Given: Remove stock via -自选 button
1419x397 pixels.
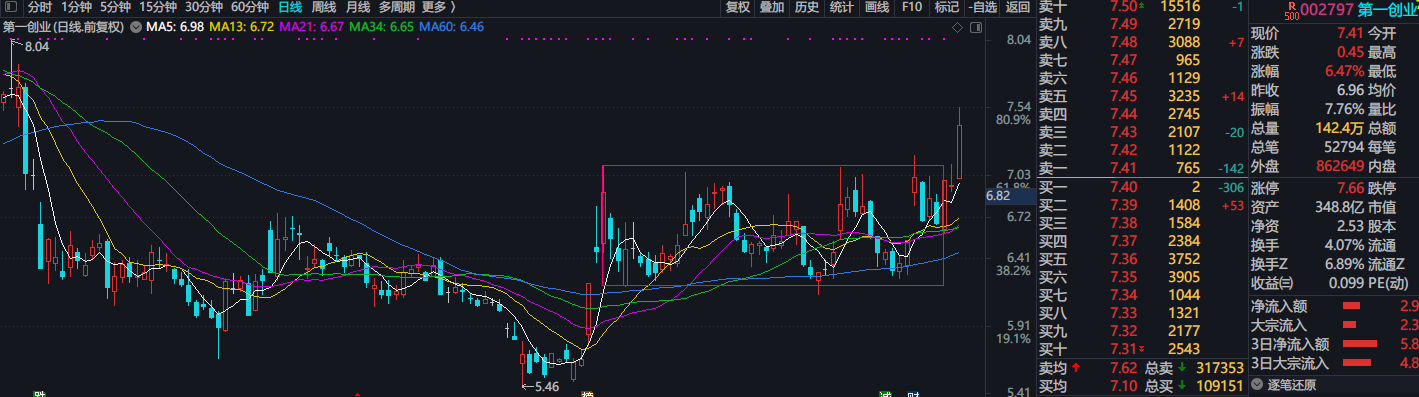Looking at the screenshot, I should (982, 7).
